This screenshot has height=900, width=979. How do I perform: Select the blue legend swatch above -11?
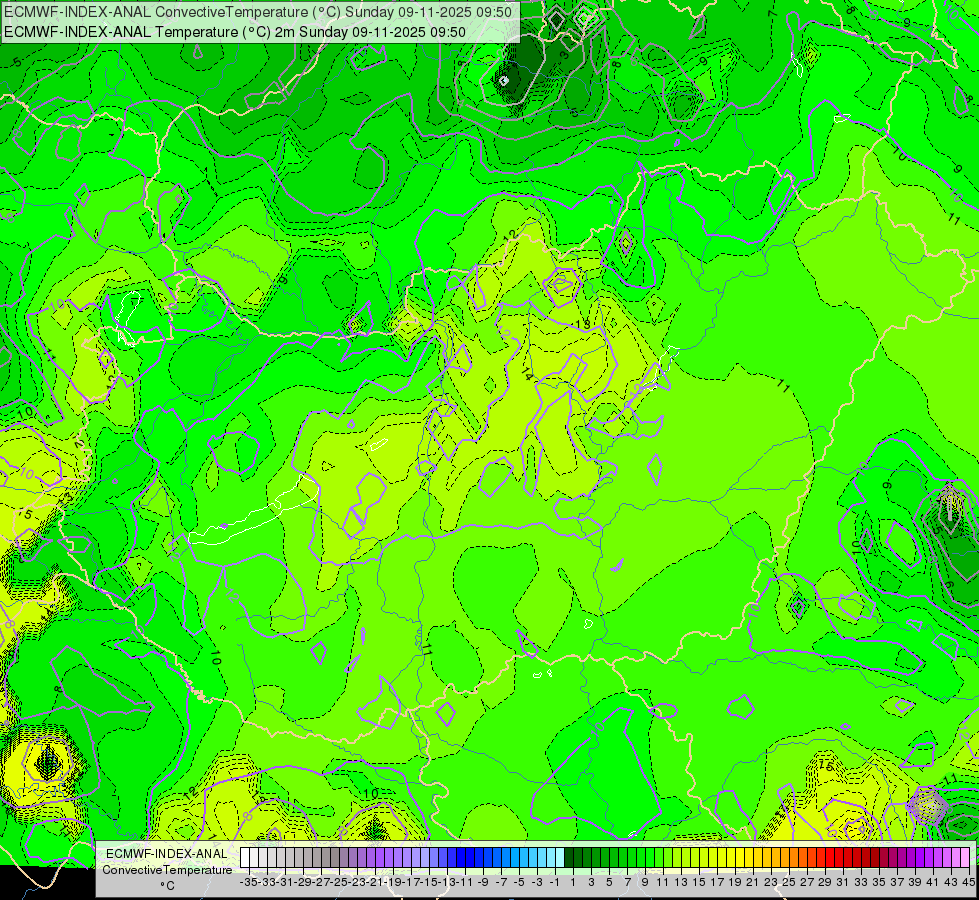461,858
